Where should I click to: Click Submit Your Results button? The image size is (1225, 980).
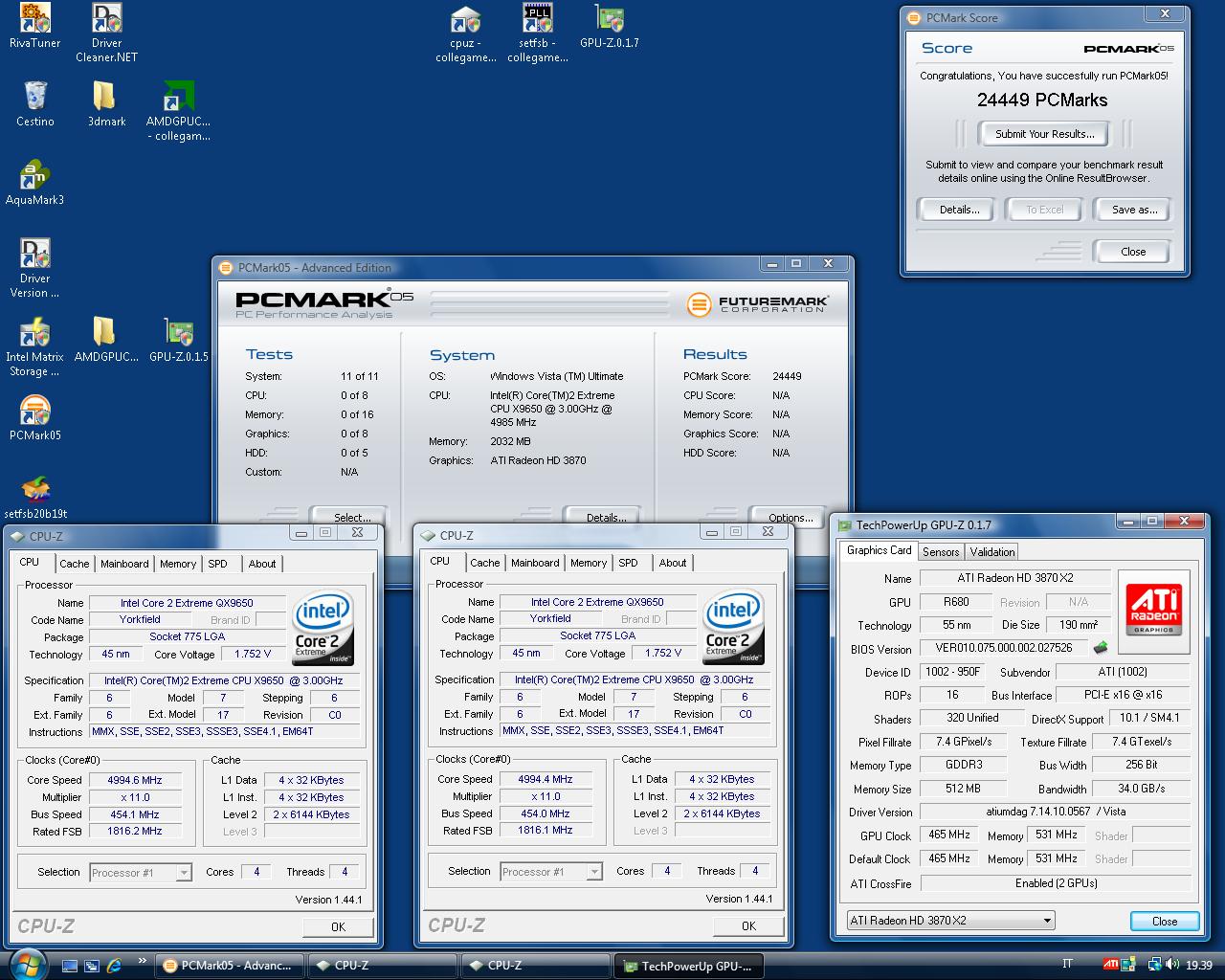tap(1044, 134)
